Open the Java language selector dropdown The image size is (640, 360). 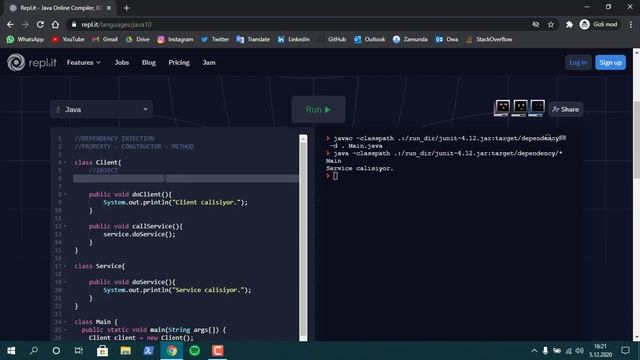[x=101, y=109]
